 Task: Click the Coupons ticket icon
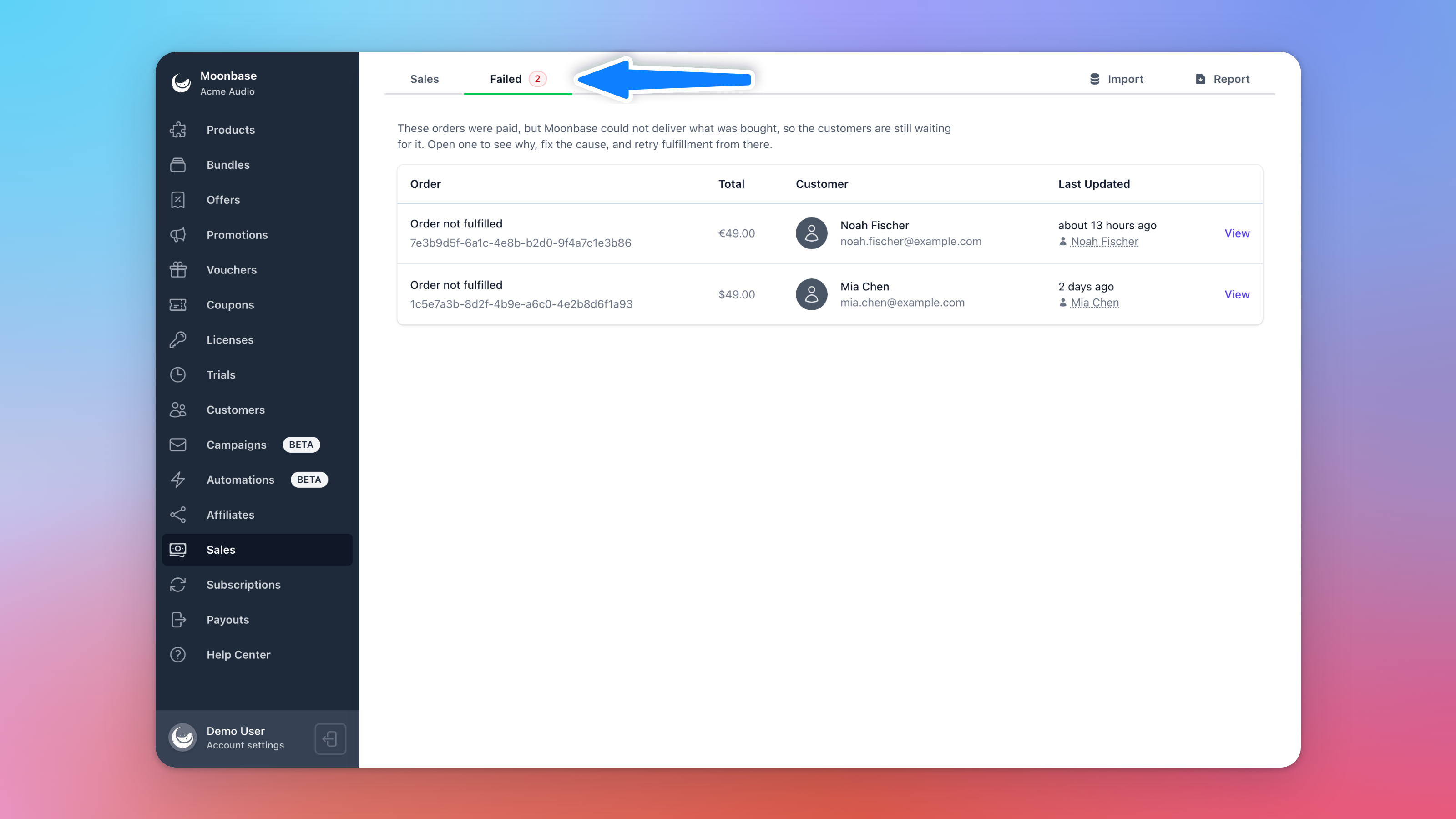pyautogui.click(x=178, y=305)
